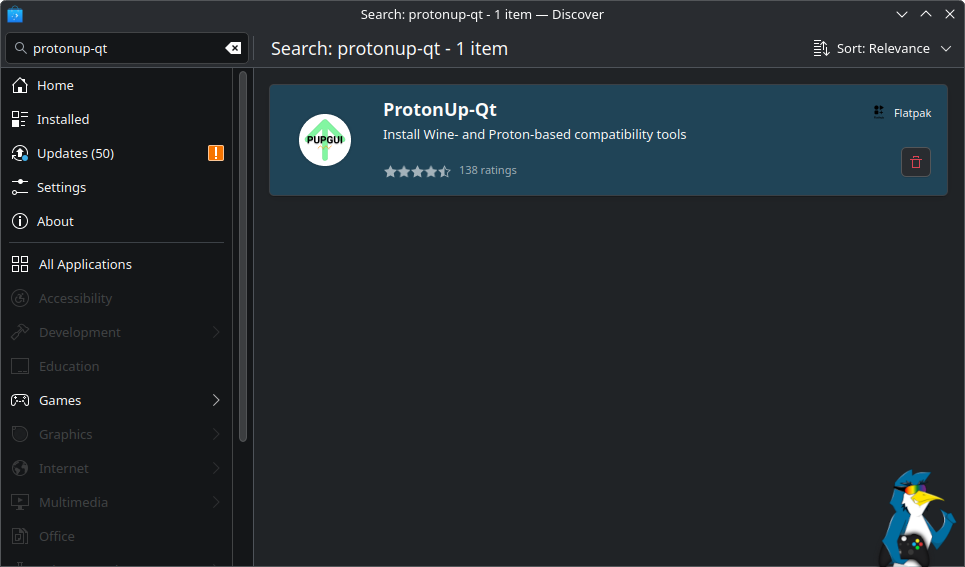965x567 pixels.
Task: Open the Installed apps list
Action: (62, 119)
